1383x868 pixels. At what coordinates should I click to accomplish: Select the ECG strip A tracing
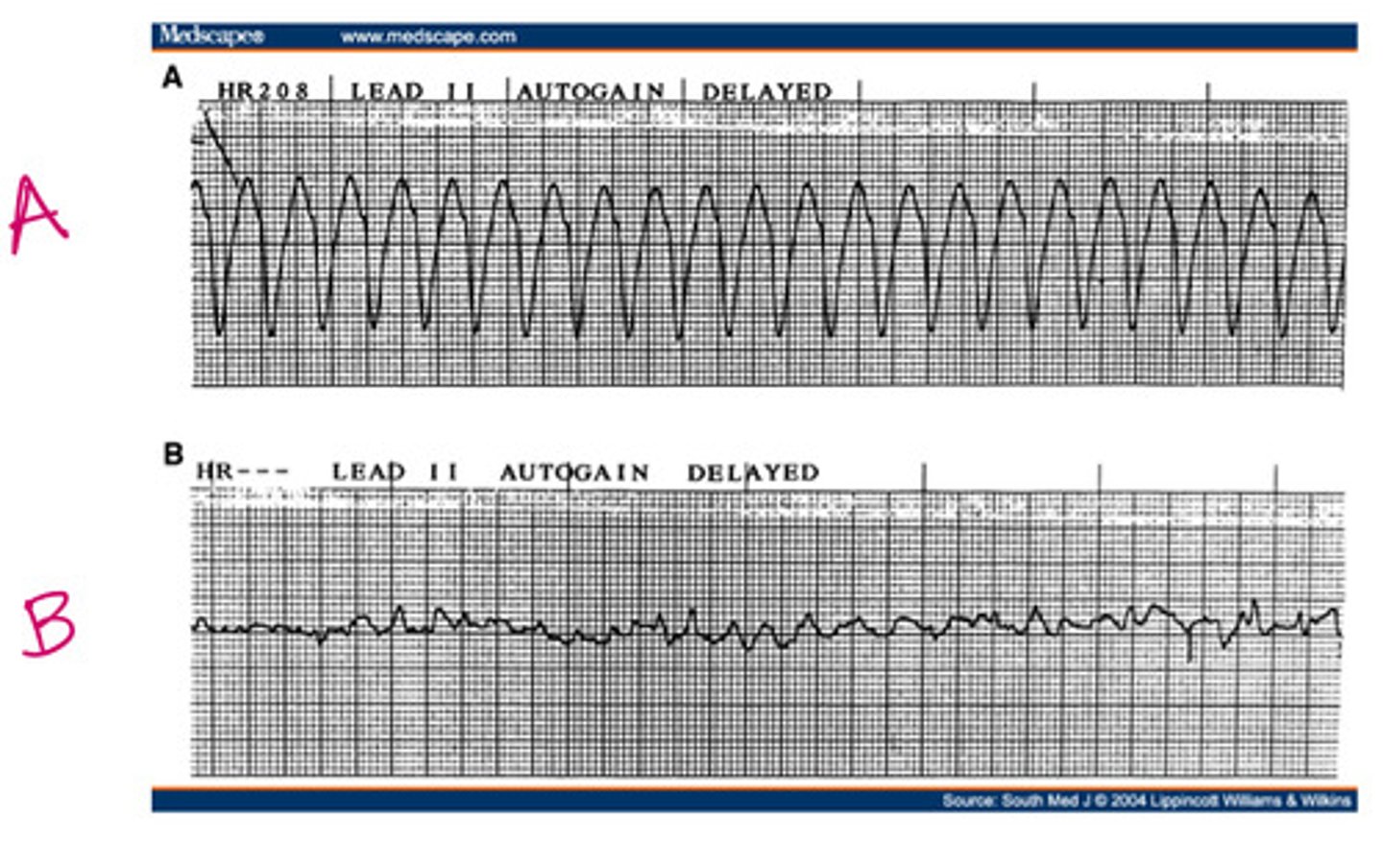[x=768, y=245]
